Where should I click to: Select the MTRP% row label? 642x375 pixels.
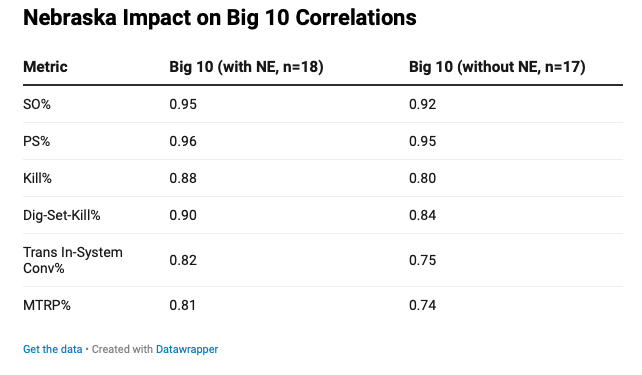pos(47,305)
